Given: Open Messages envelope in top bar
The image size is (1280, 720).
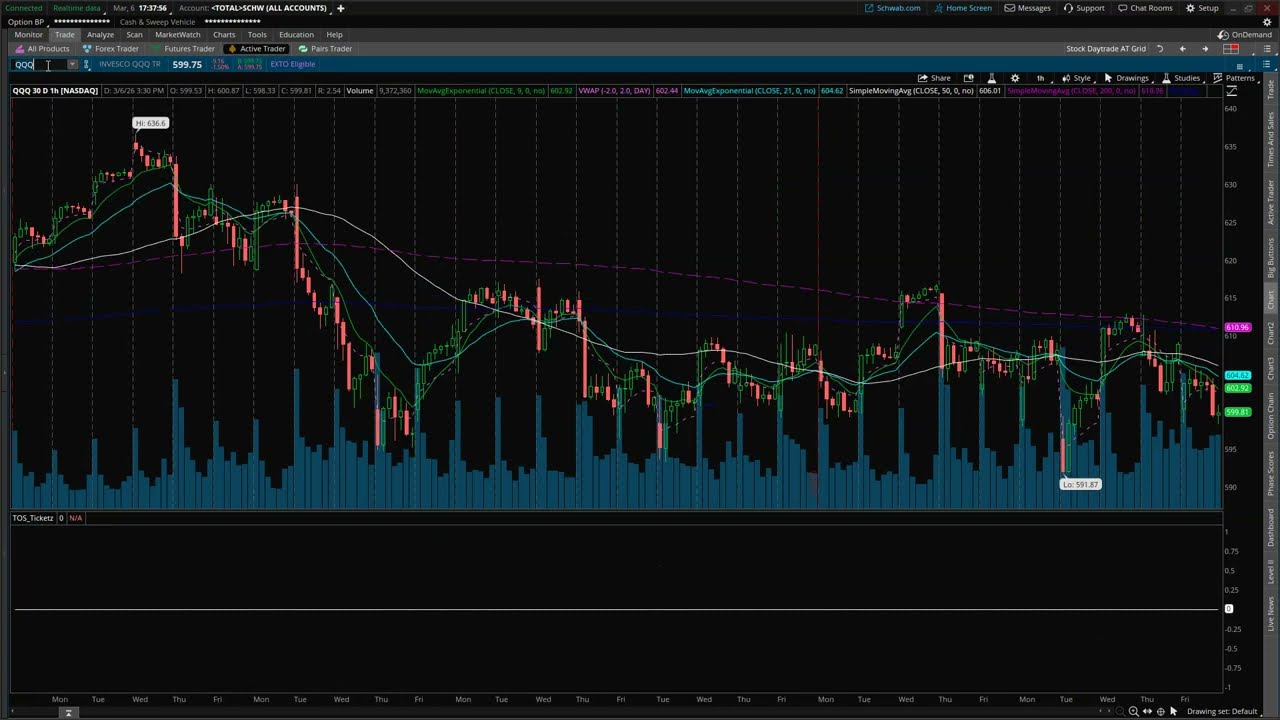Looking at the screenshot, I should 1027,8.
